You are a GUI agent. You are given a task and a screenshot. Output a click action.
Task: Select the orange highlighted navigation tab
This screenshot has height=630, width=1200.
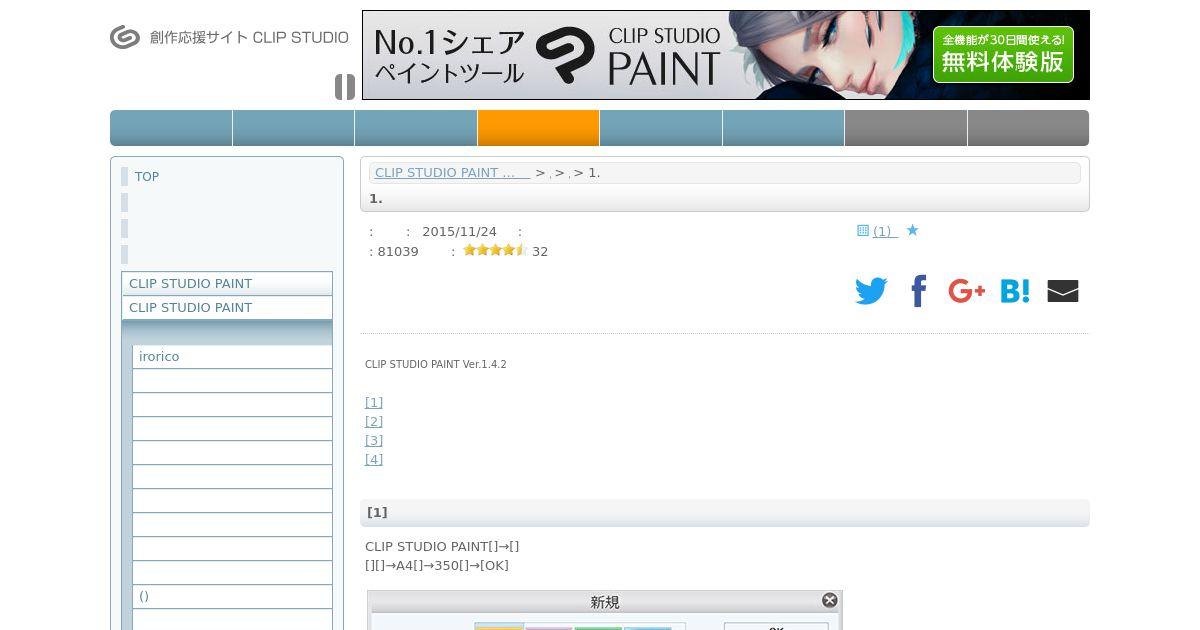click(538, 128)
